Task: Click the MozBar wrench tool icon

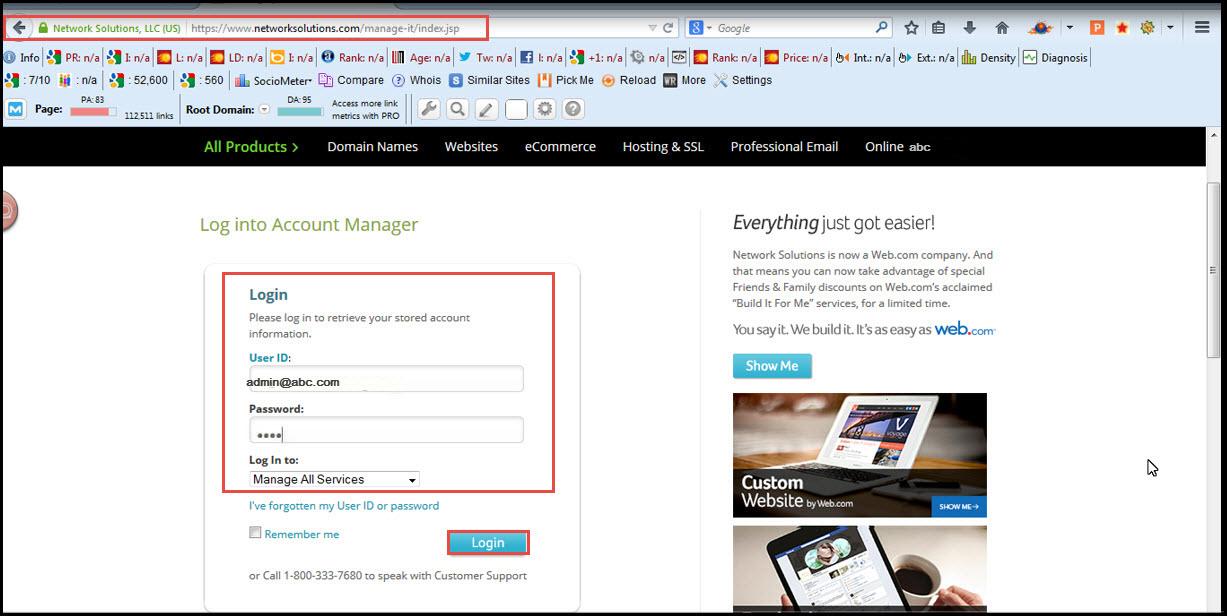Action: [x=428, y=109]
